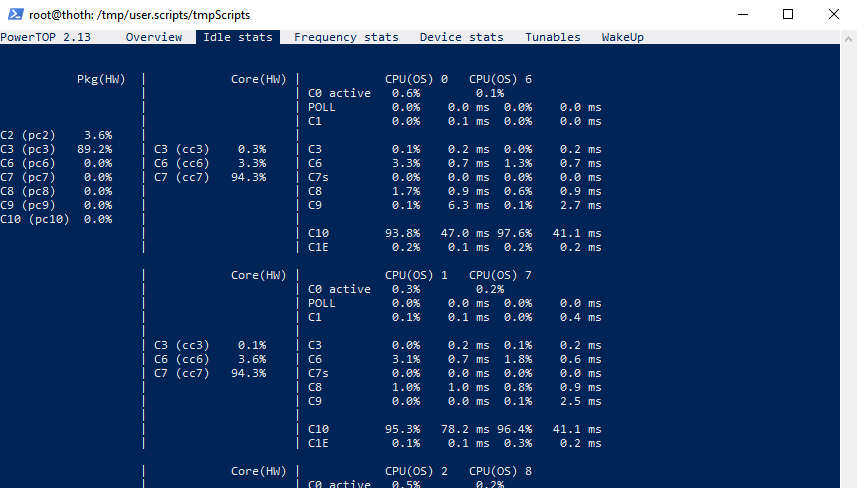Viewport: 857px width, 488px height.
Task: Click the CPU(OS) 7 header
Action: point(500,275)
